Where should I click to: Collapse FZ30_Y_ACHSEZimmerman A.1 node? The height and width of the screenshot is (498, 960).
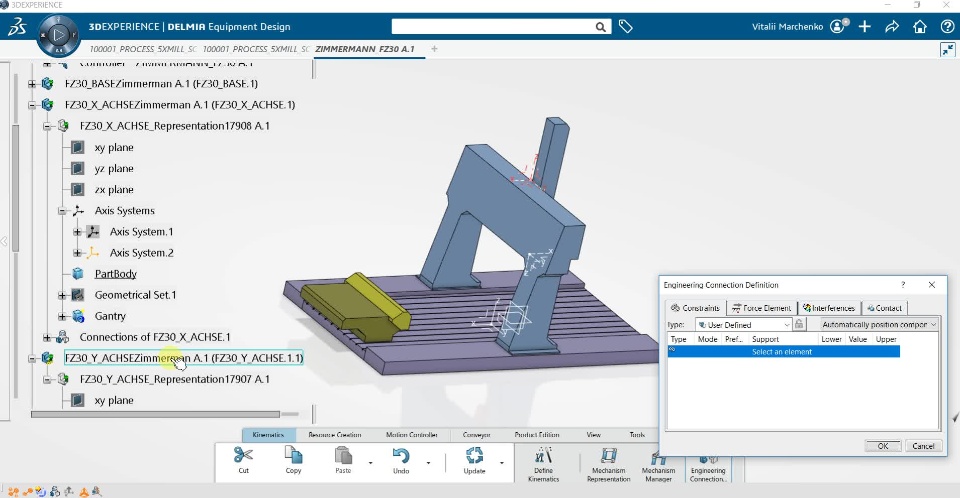click(x=32, y=358)
